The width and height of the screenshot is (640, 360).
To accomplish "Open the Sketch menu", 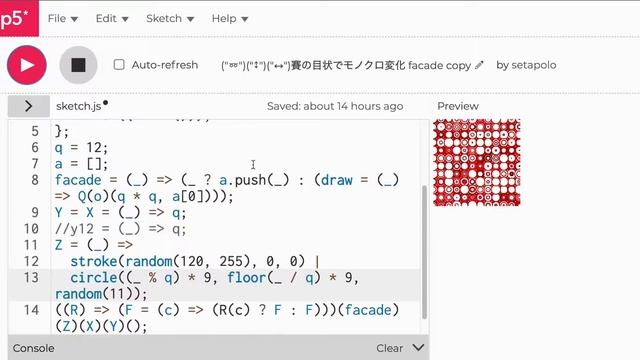I will [170, 19].
